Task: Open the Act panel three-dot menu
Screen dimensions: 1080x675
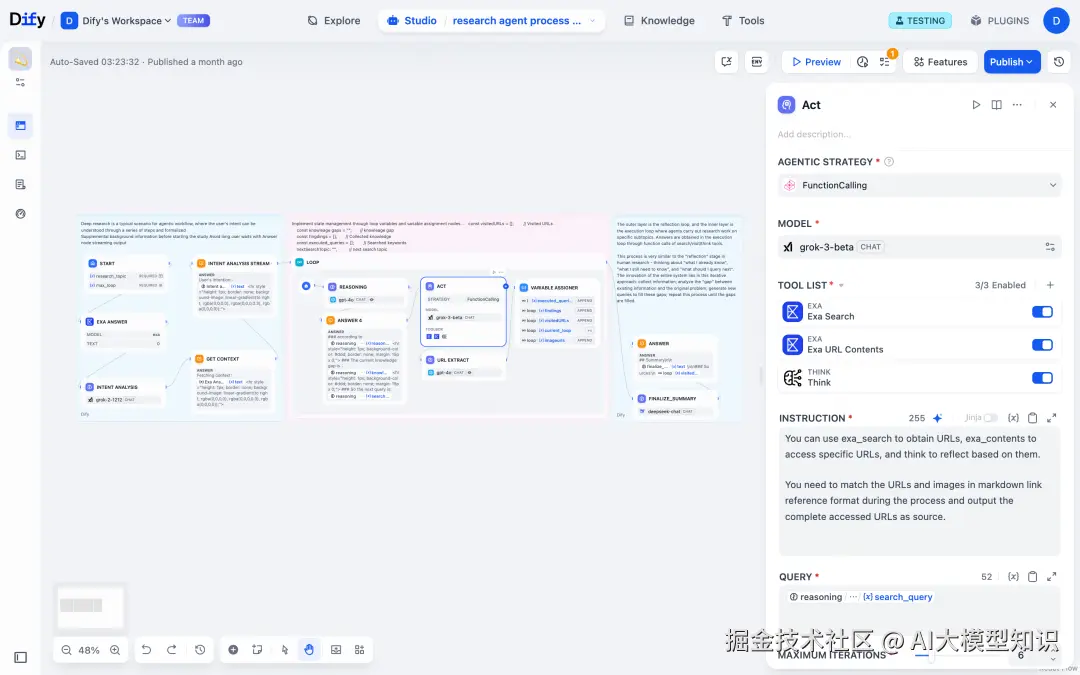Action: coord(1017,105)
